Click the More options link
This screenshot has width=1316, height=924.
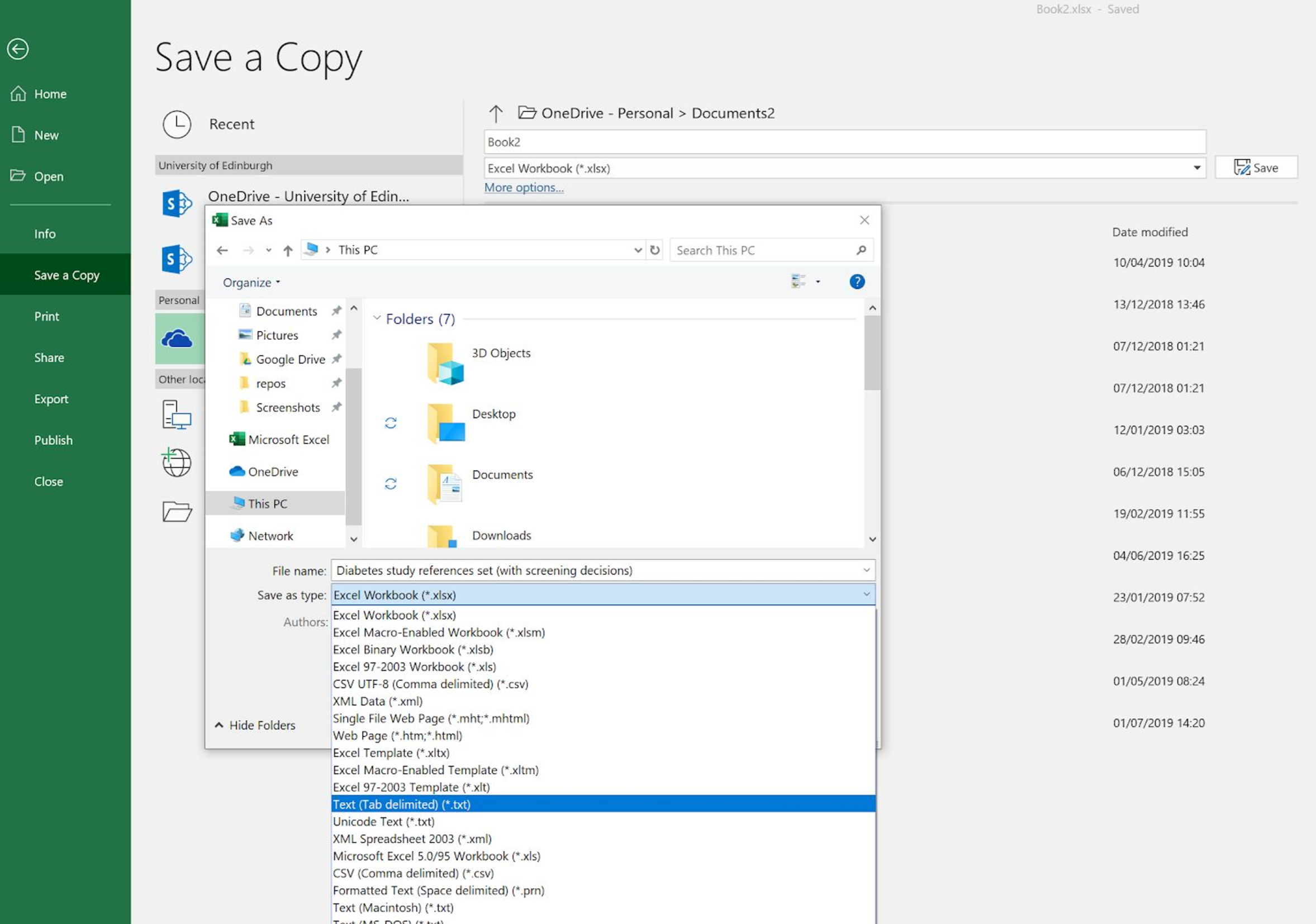click(523, 187)
